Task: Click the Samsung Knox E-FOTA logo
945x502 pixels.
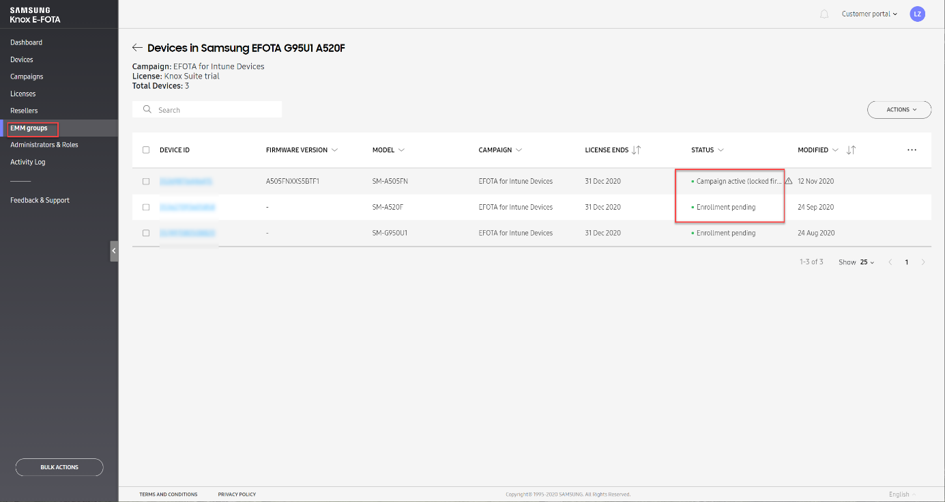Action: pyautogui.click(x=35, y=15)
